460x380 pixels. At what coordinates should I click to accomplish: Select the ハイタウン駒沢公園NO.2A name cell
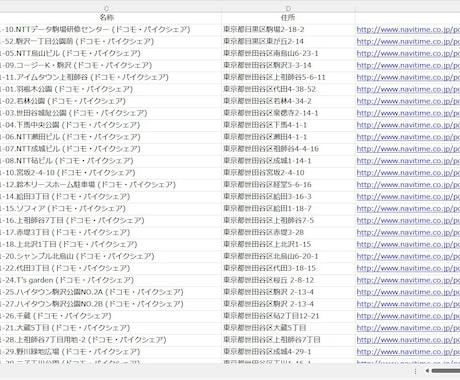(x=111, y=292)
